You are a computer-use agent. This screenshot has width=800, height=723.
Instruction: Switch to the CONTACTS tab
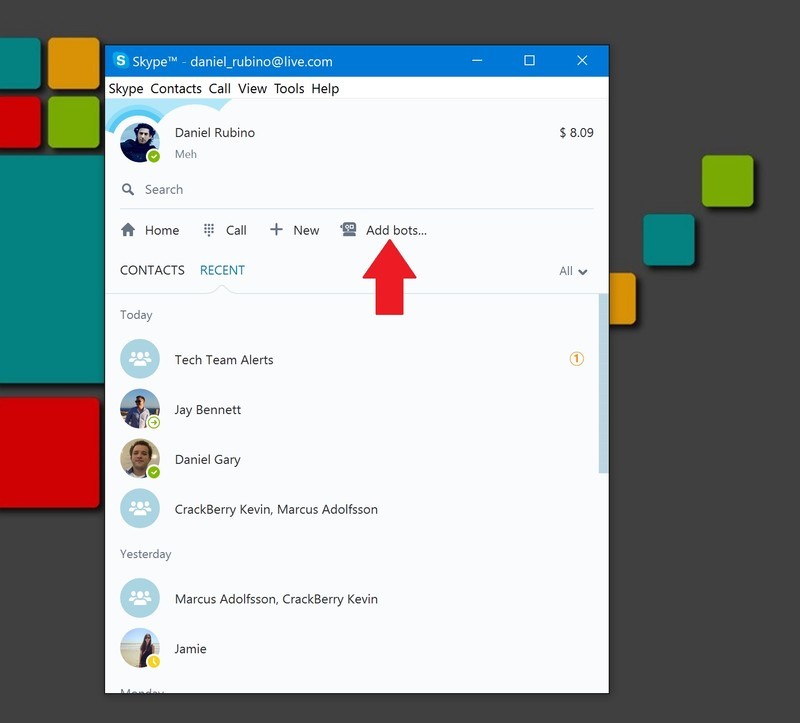tap(152, 270)
